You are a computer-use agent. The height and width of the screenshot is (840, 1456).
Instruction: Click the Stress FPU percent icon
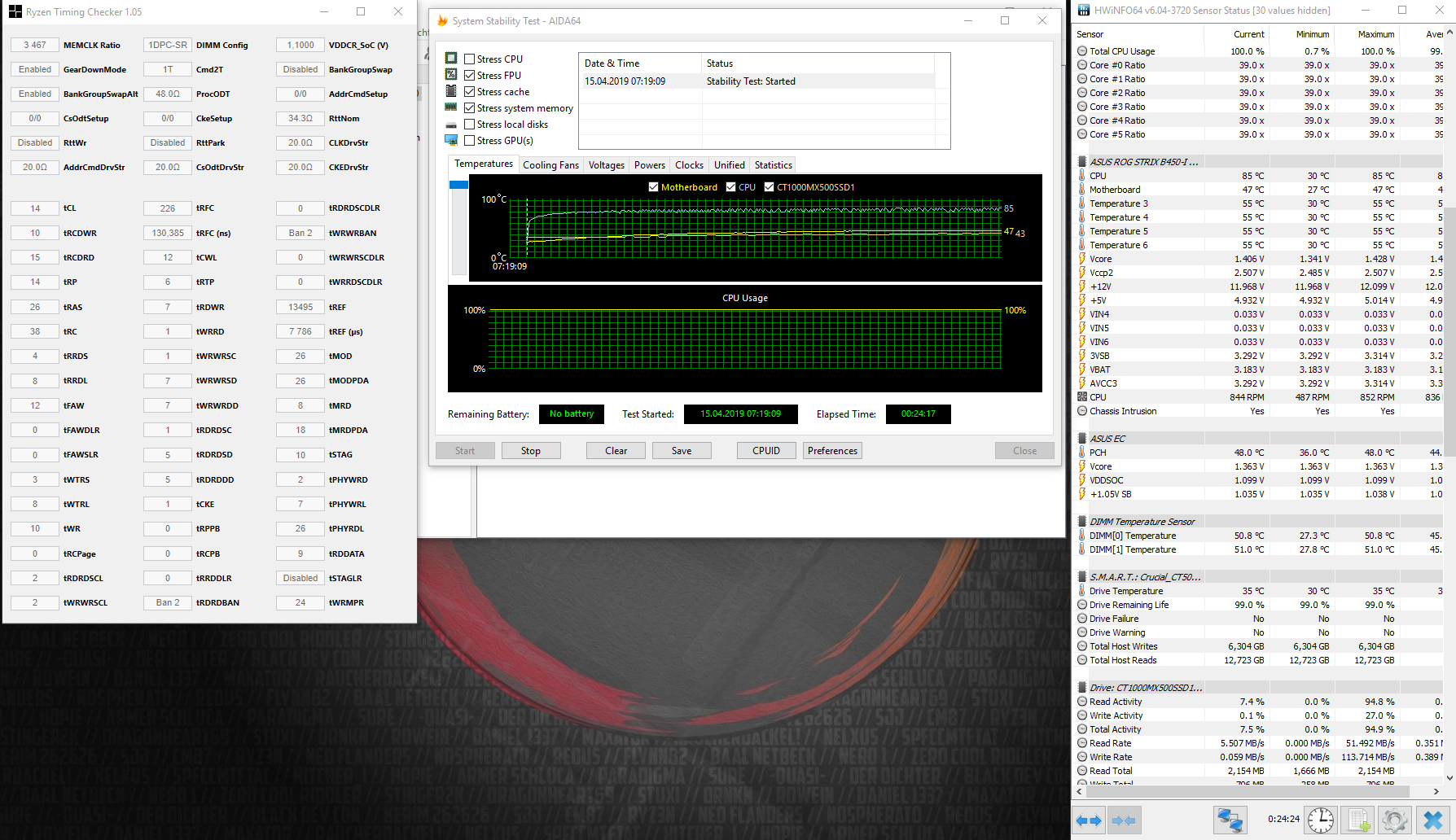tap(451, 75)
